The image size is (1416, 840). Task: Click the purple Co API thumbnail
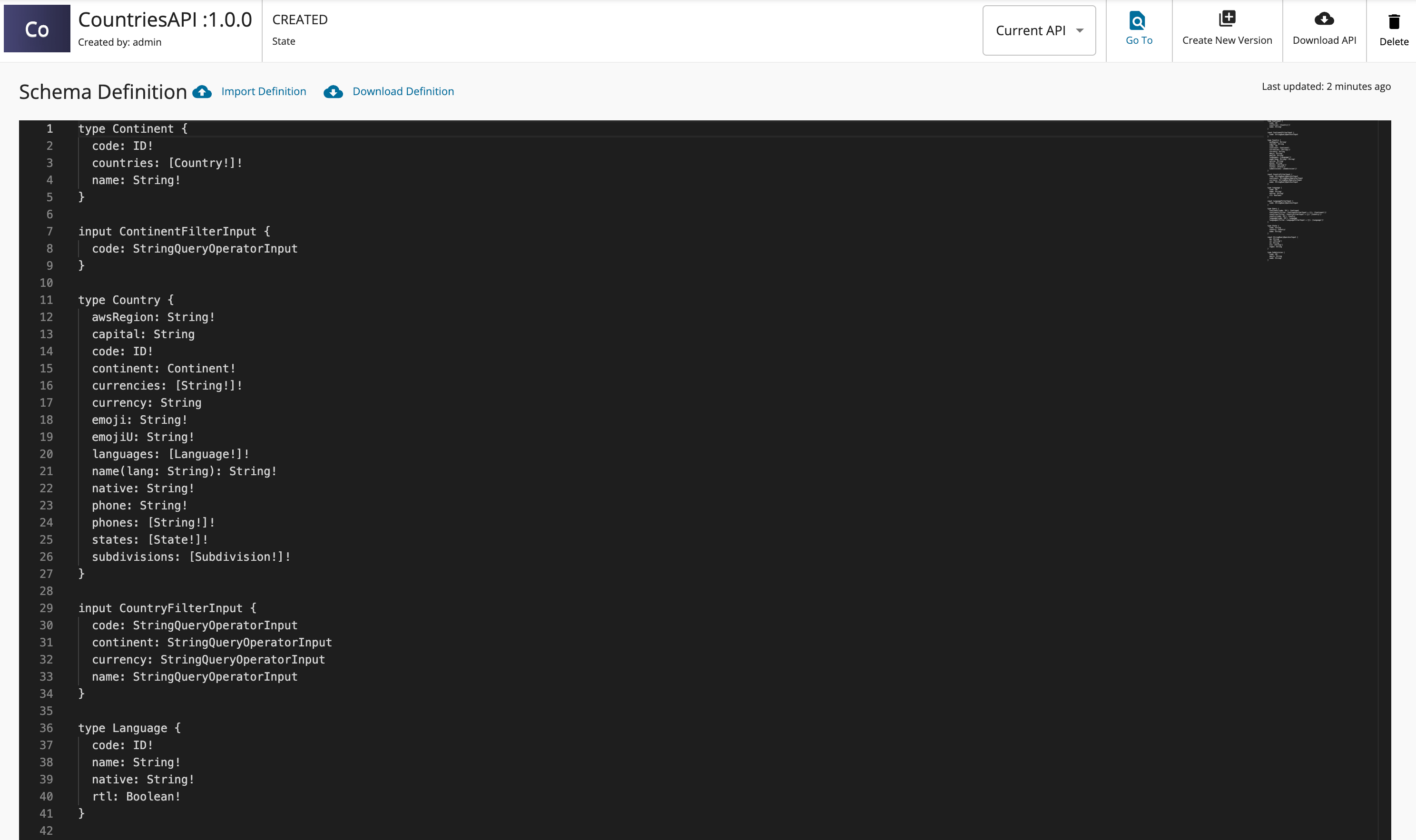(x=37, y=29)
